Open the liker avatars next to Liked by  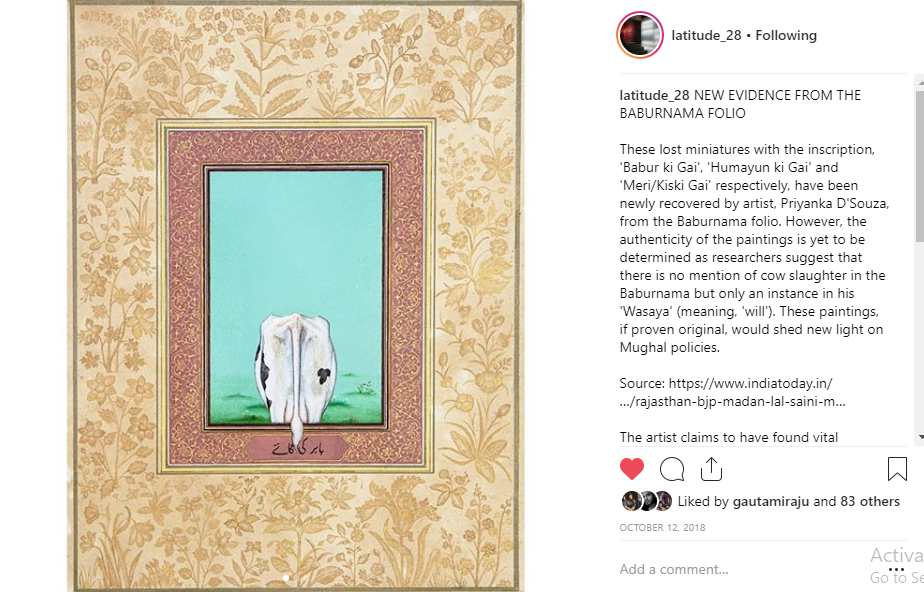pyautogui.click(x=647, y=501)
